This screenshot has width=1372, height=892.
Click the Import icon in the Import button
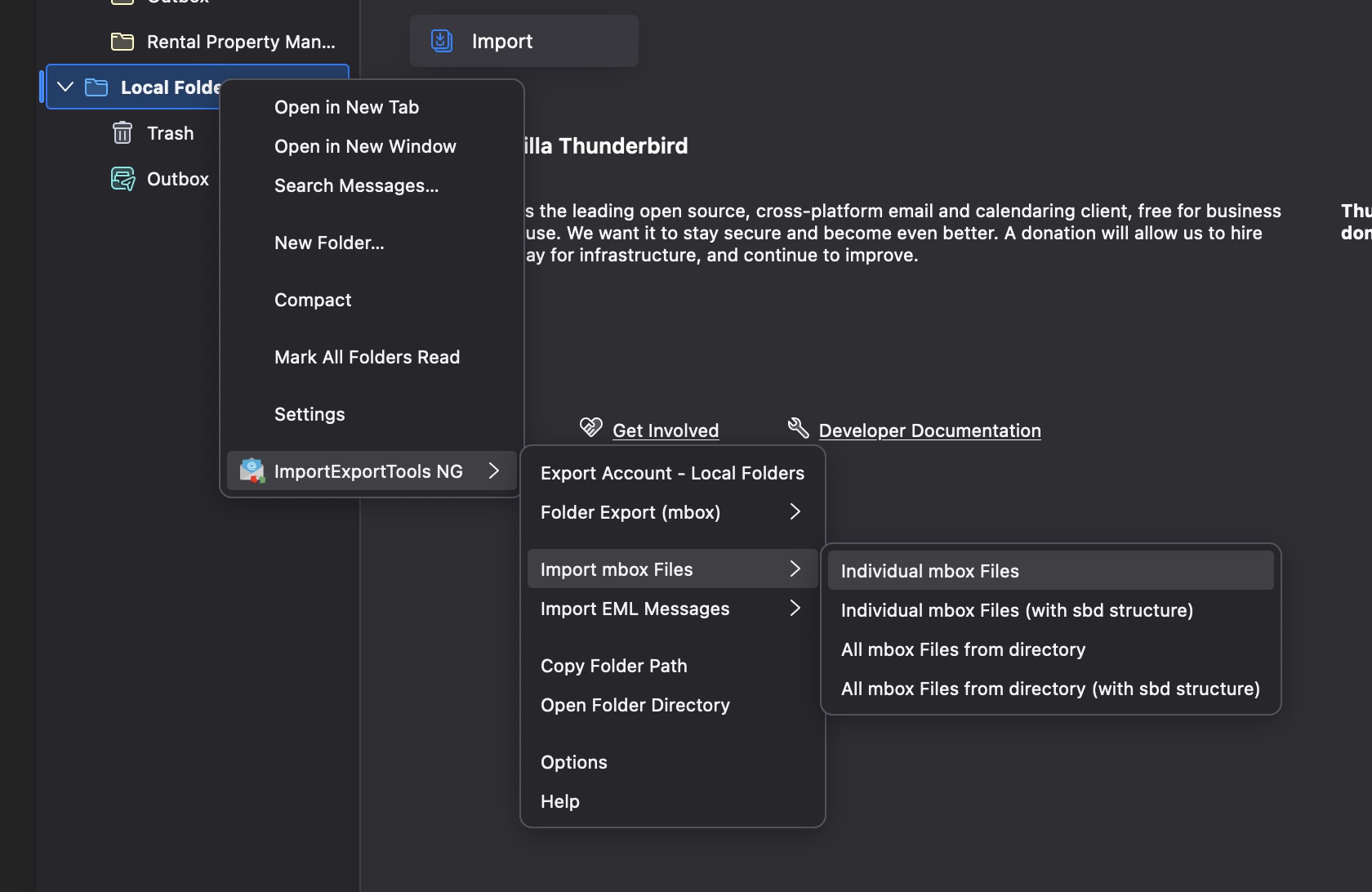coord(442,41)
